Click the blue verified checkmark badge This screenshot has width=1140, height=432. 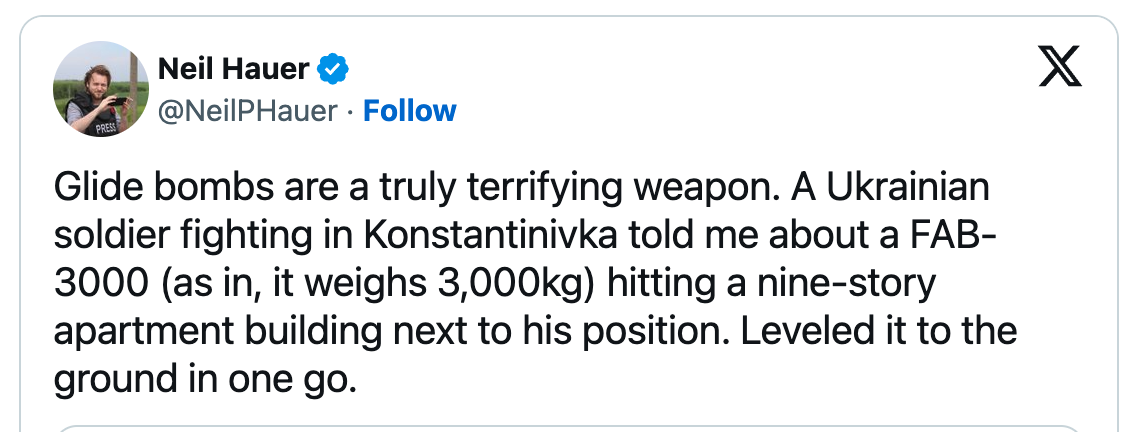(x=333, y=69)
